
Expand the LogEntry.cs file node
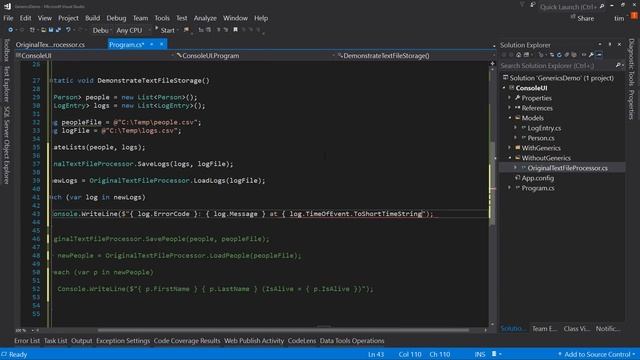[515, 128]
